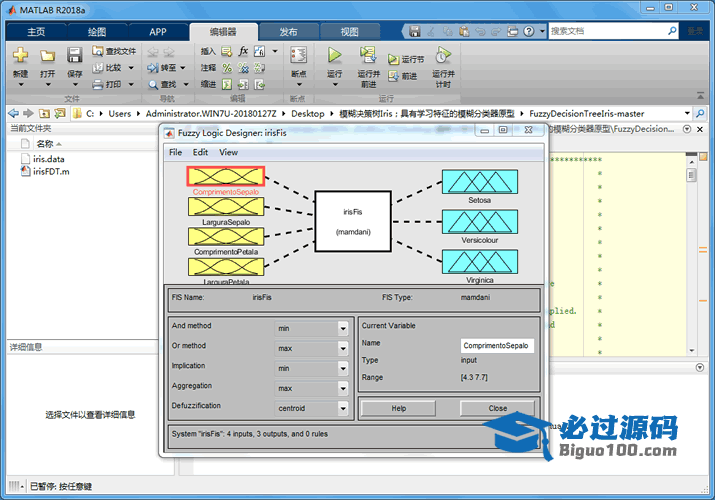Click the browse for folder icon in address bar
This screenshot has width=715, height=500.
point(60,113)
